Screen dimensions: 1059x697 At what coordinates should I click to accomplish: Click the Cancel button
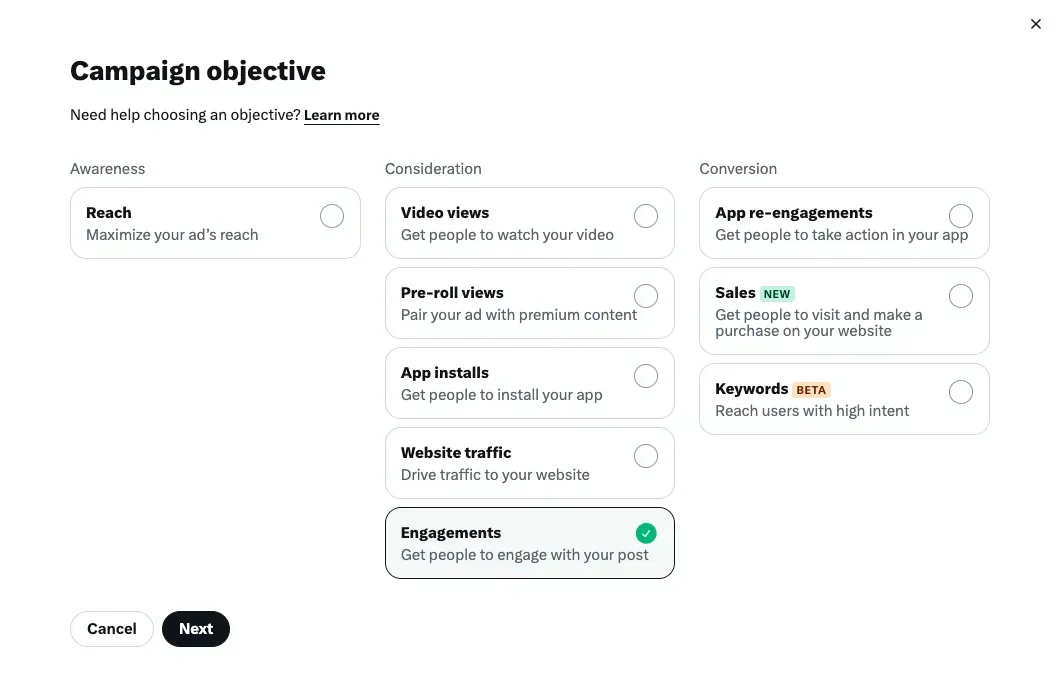click(111, 629)
